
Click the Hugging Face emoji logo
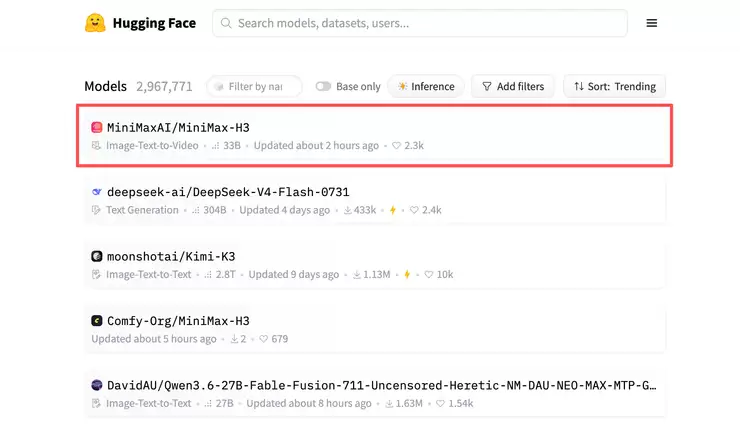(x=95, y=23)
